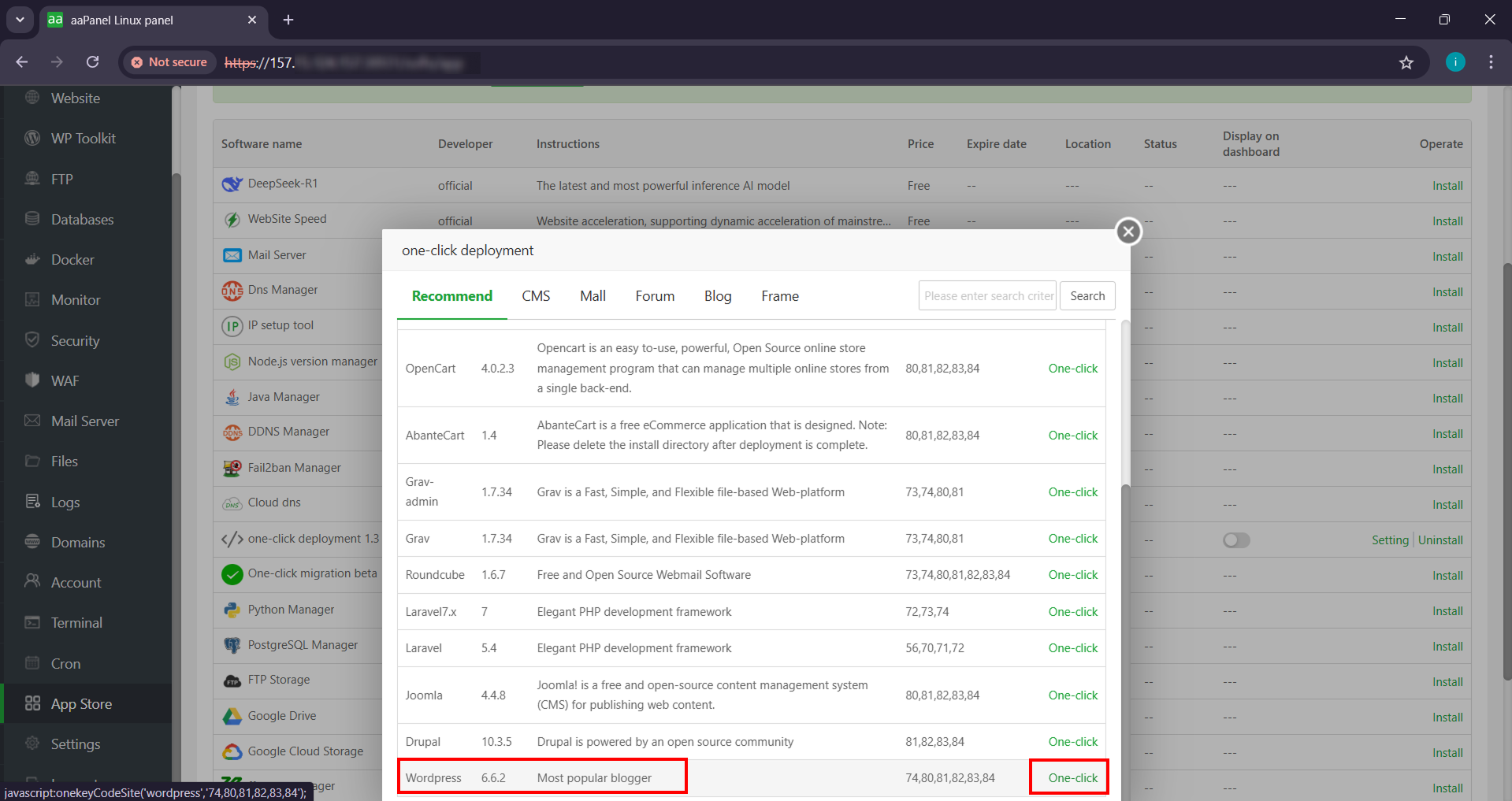Open the WP Toolkit sidebar section
The height and width of the screenshot is (801, 1512).
(x=82, y=138)
